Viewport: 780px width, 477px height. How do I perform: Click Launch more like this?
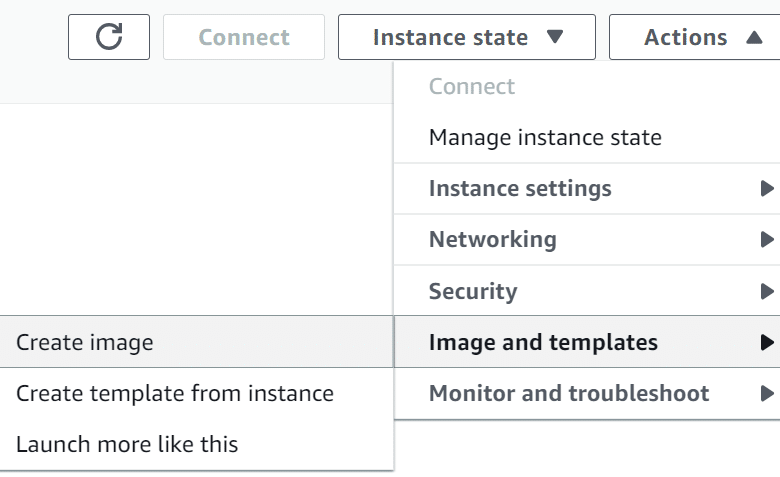196,444
